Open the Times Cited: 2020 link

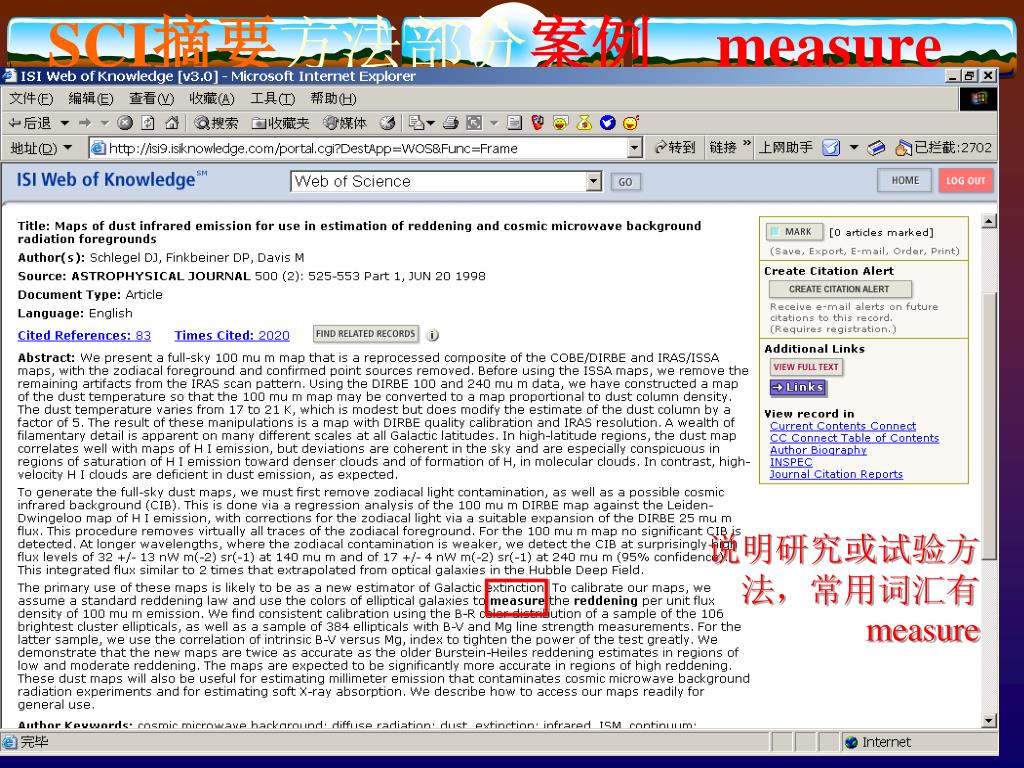[x=232, y=335]
